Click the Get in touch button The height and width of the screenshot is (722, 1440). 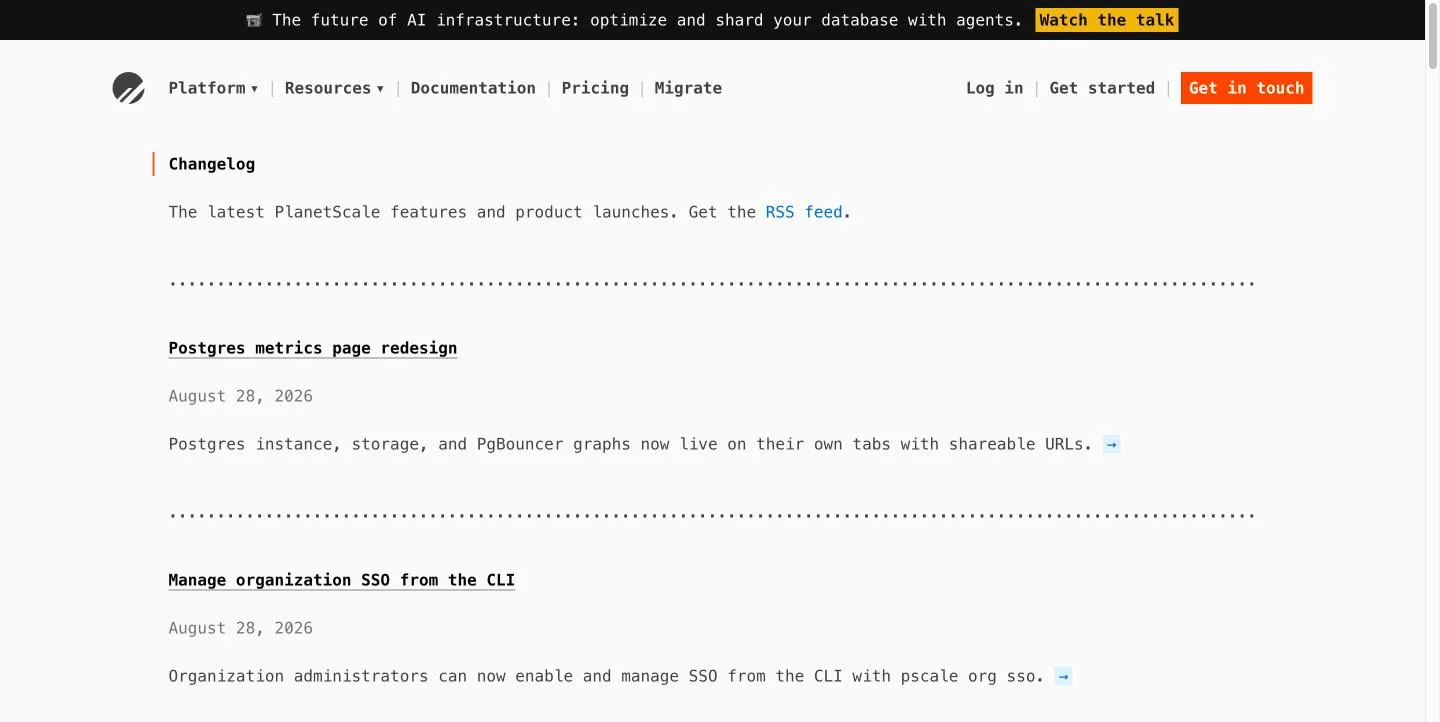tap(1246, 88)
